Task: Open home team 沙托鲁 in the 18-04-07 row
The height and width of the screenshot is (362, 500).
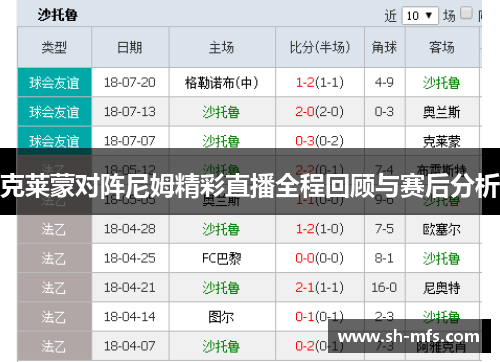Action: click(x=221, y=347)
